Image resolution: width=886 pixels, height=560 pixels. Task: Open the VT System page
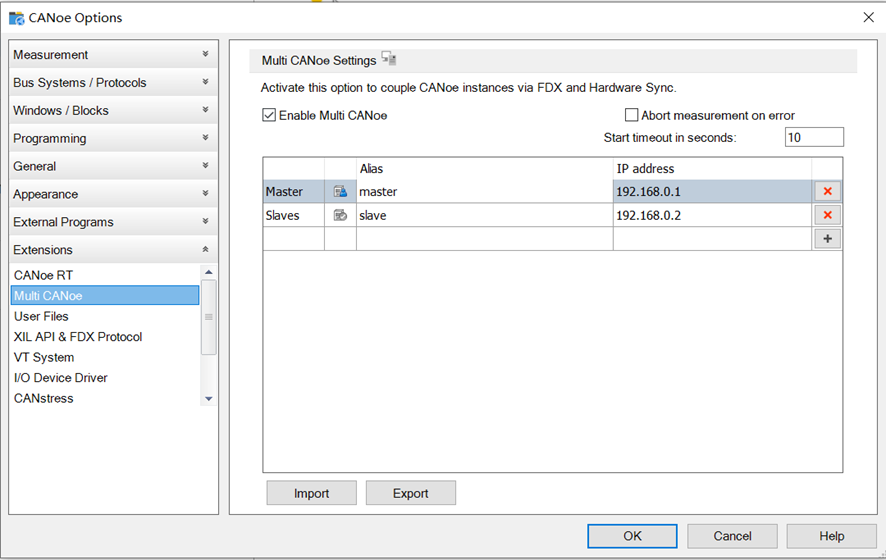[105, 357]
